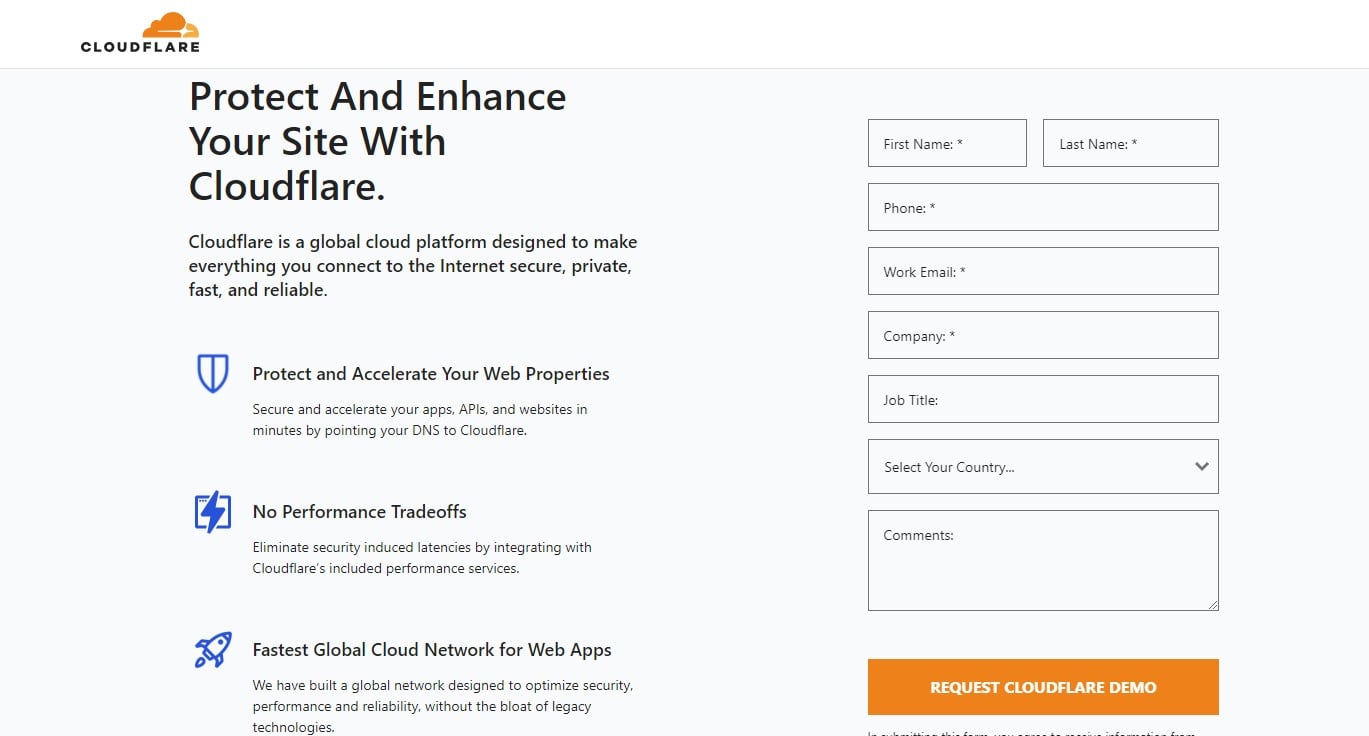Click the text "Secure and accelerate your apps, APIs"
Viewport: 1369px width, 736px height.
(x=420, y=420)
